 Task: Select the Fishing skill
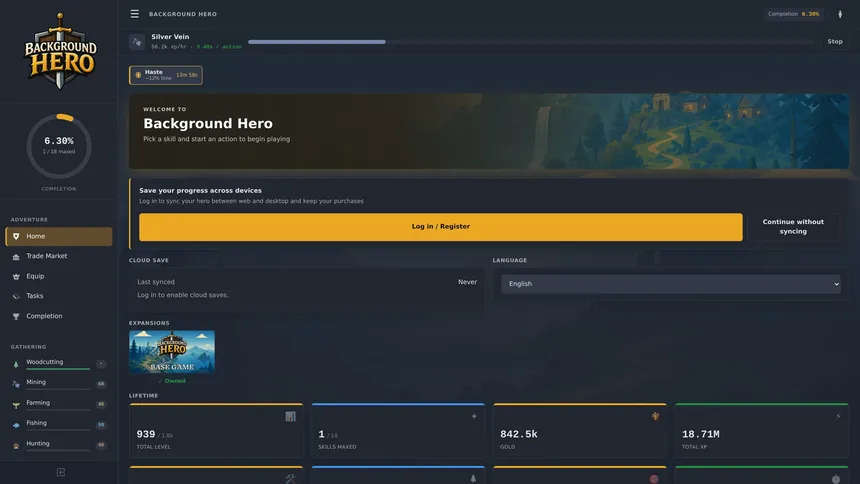point(59,425)
